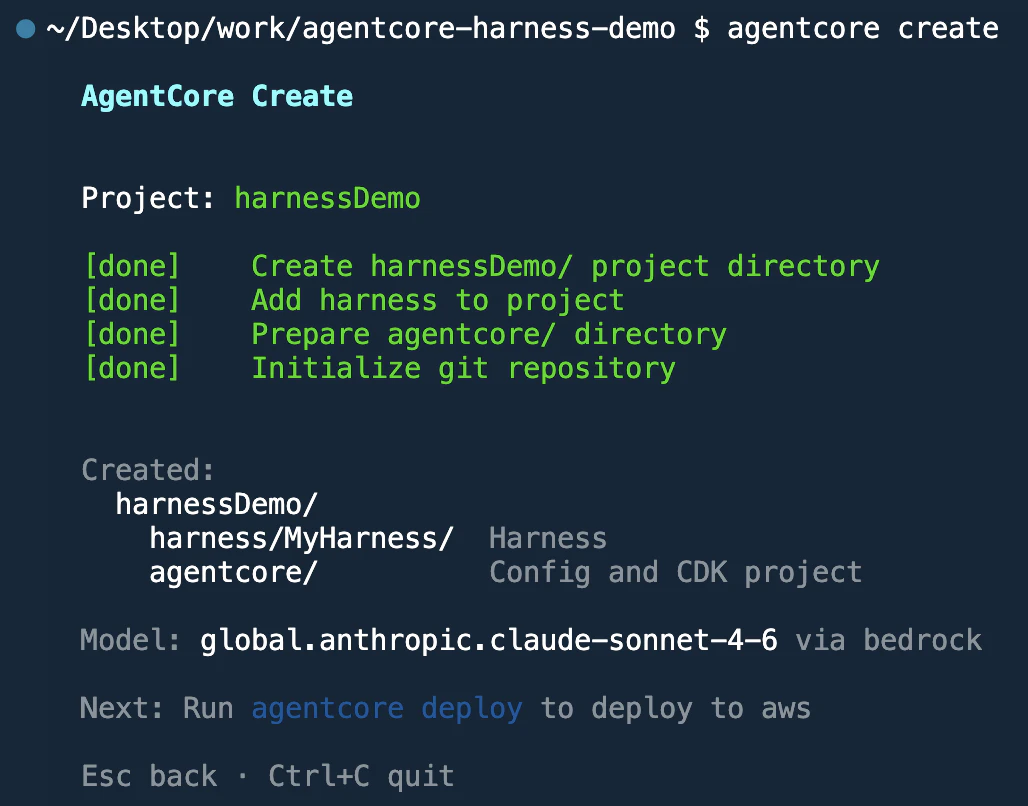Click the 'agentcore/' folder entry under Created
Image resolution: width=1028 pixels, height=806 pixels.
234,573
